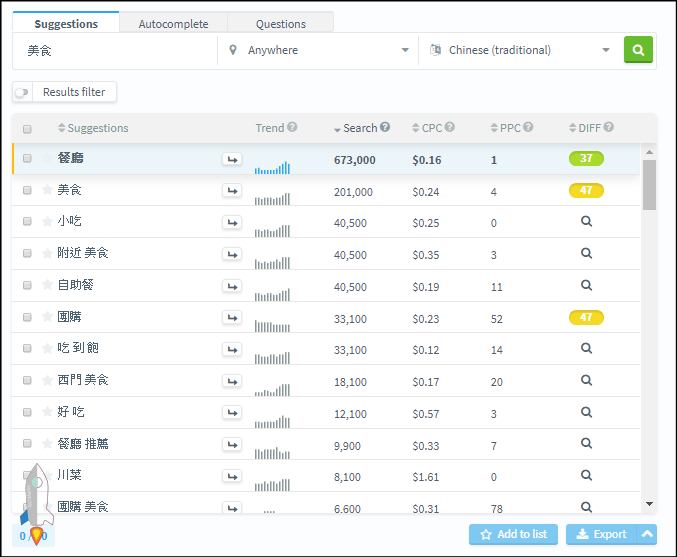Click the Trend help question icon
The height and width of the screenshot is (557, 677).
(292, 127)
